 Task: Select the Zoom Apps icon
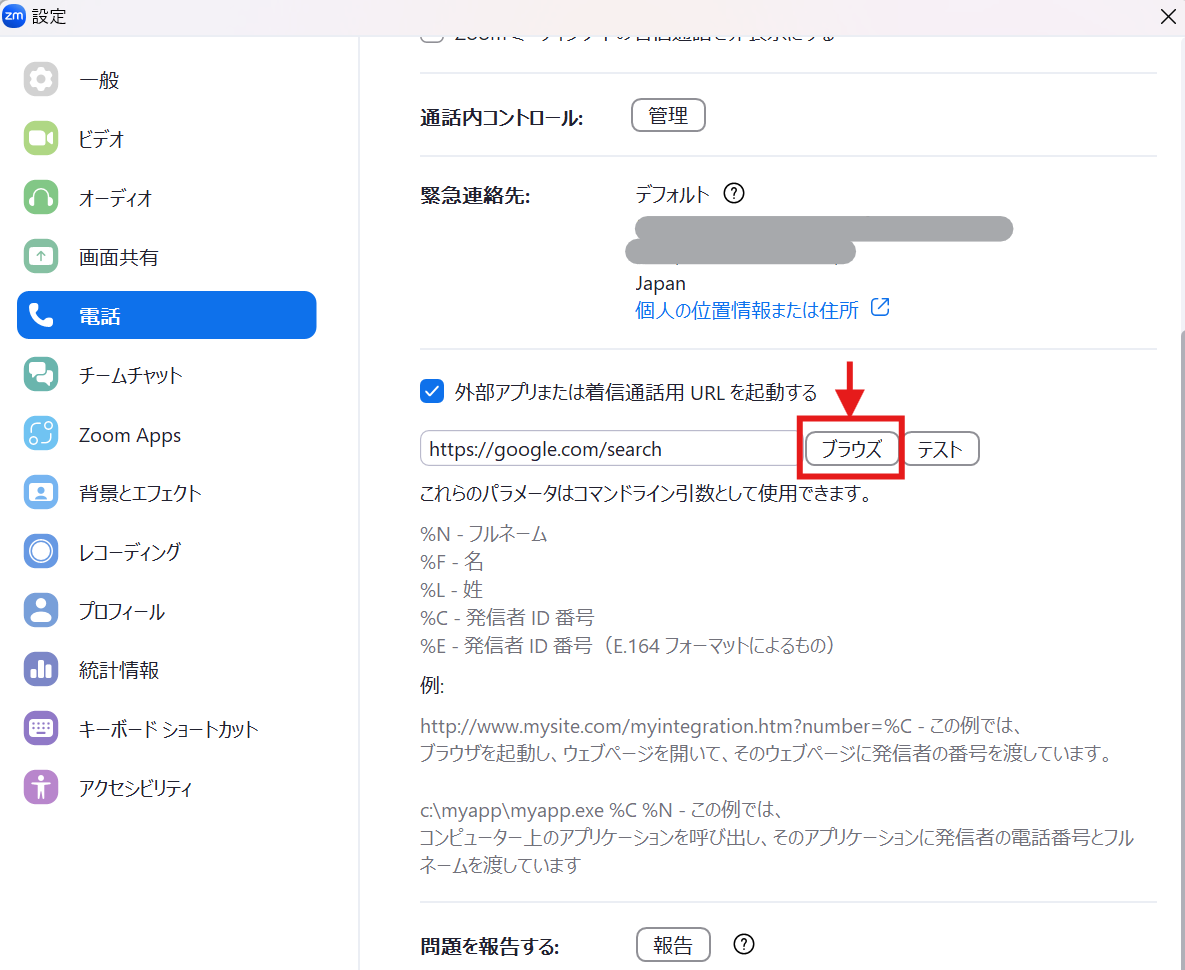[x=41, y=434]
